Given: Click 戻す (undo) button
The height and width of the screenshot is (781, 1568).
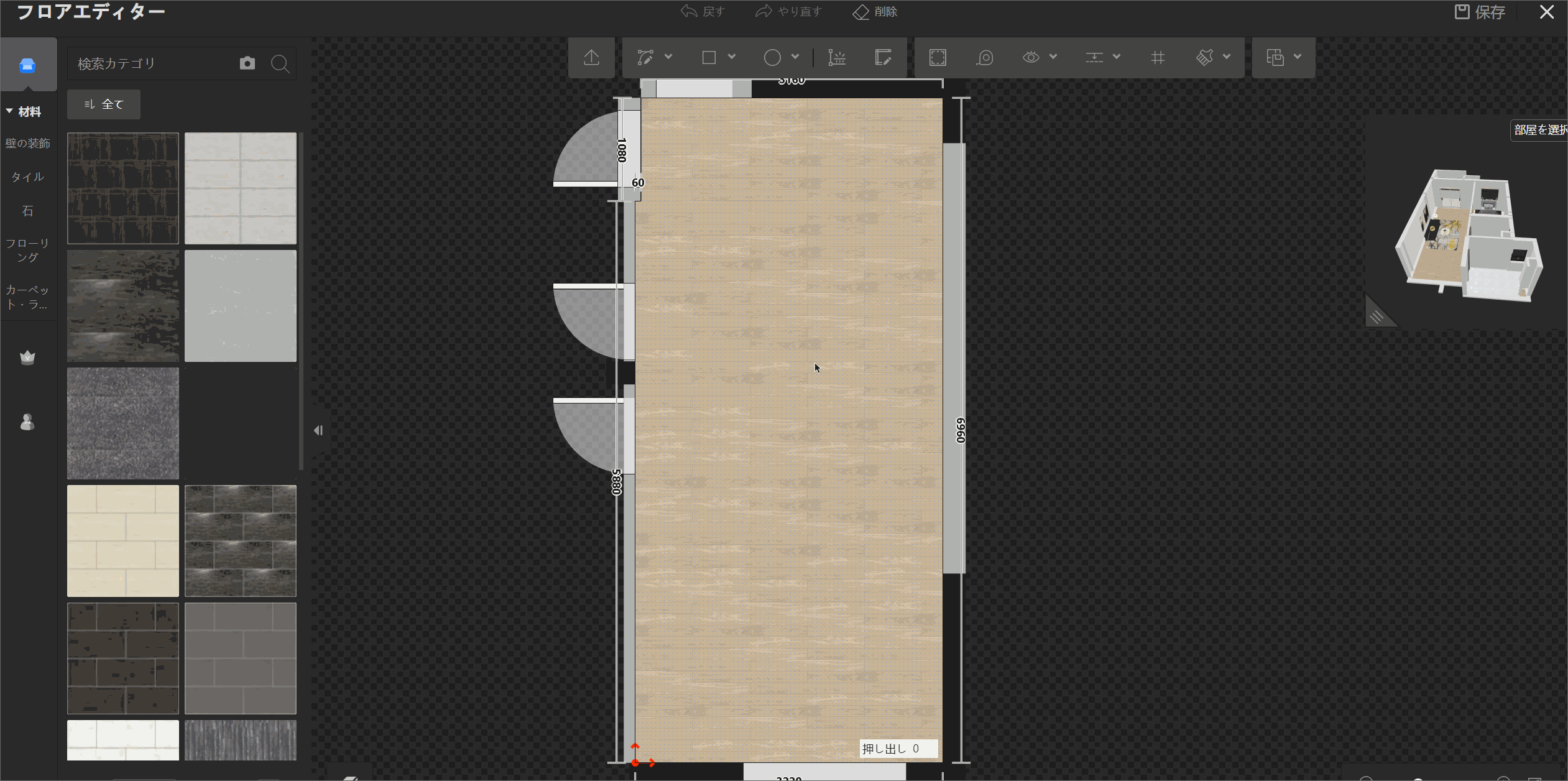Looking at the screenshot, I should 703,12.
